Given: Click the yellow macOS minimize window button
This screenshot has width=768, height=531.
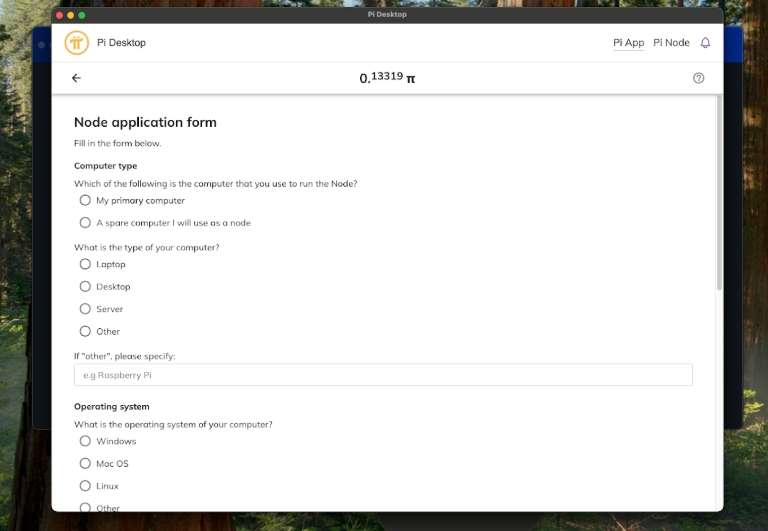Looking at the screenshot, I should point(70,15).
